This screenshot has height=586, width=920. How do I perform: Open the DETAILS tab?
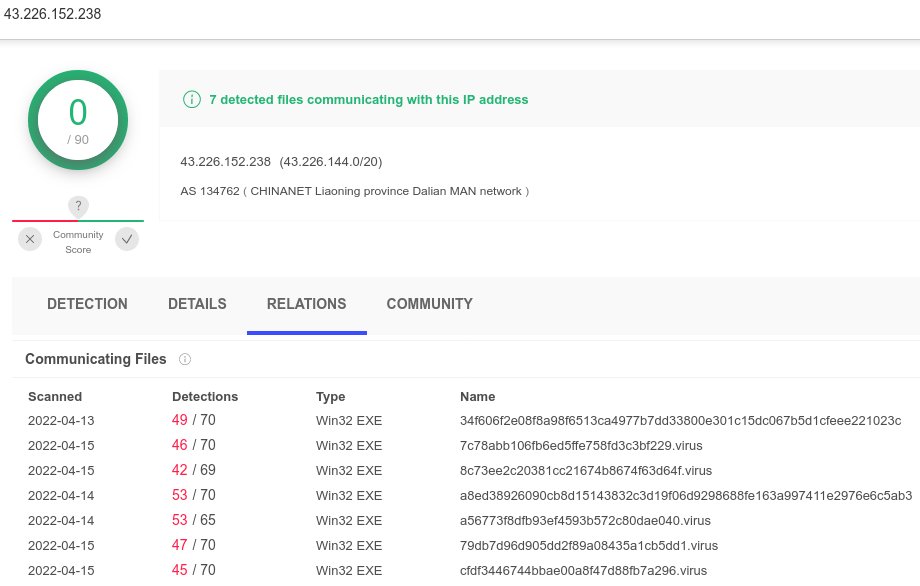pyautogui.click(x=197, y=304)
